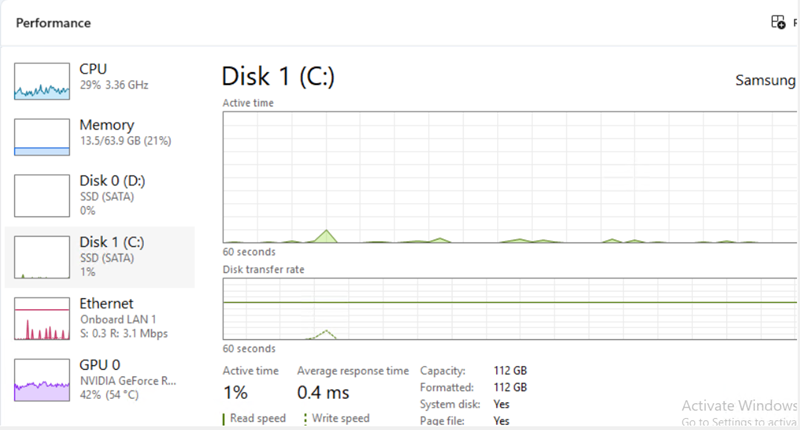Open the GPU 0 purple graph thumbnail

pos(41,379)
